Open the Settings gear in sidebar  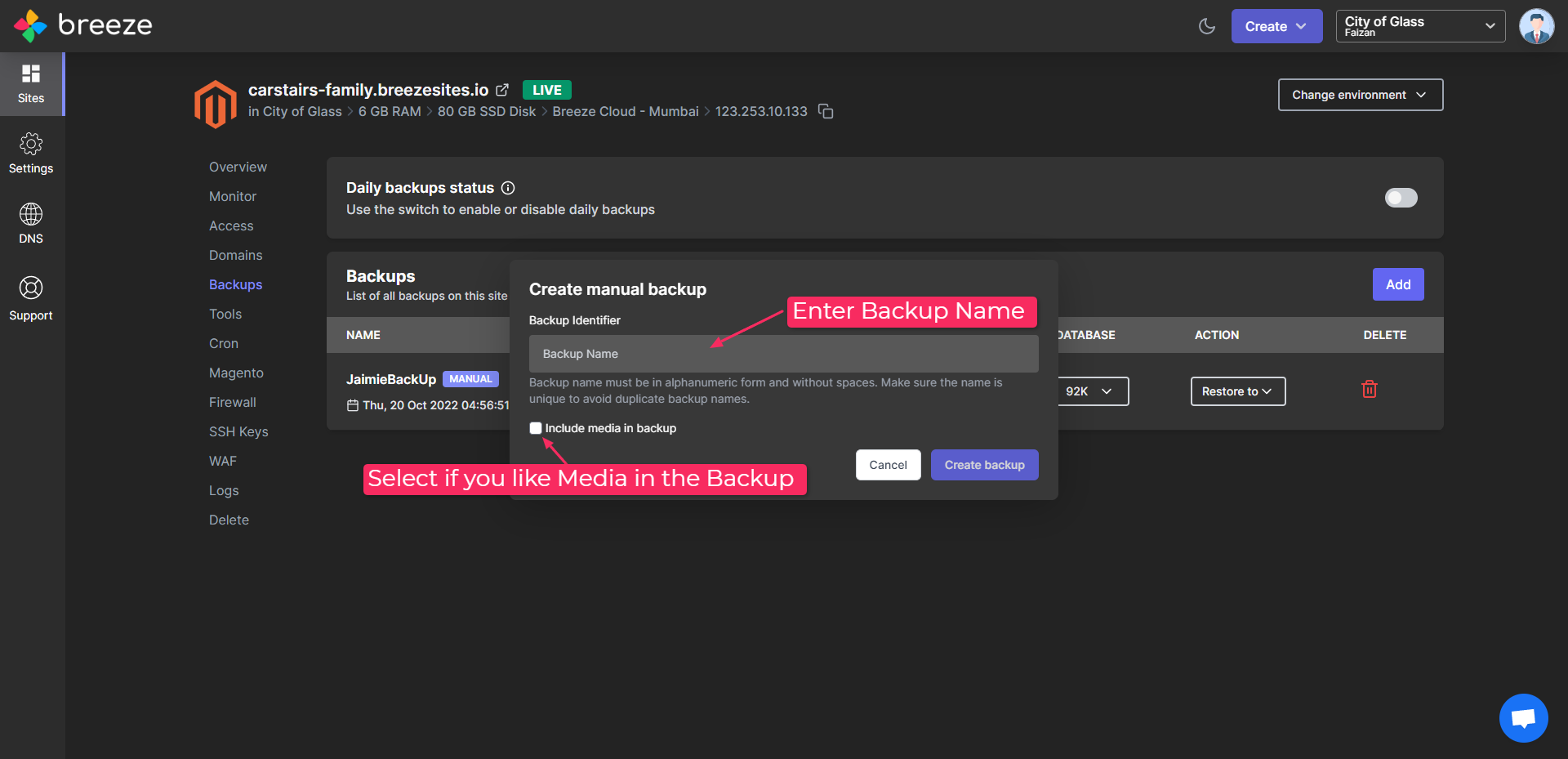coord(31,154)
